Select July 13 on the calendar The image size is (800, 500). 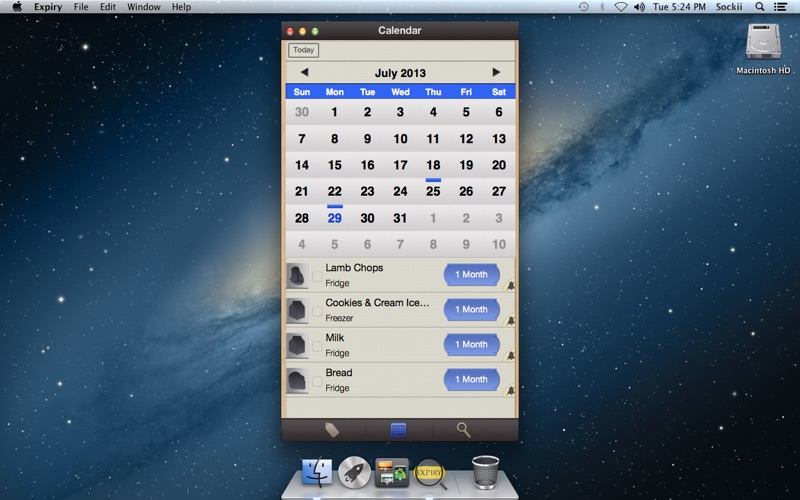pyautogui.click(x=499, y=138)
